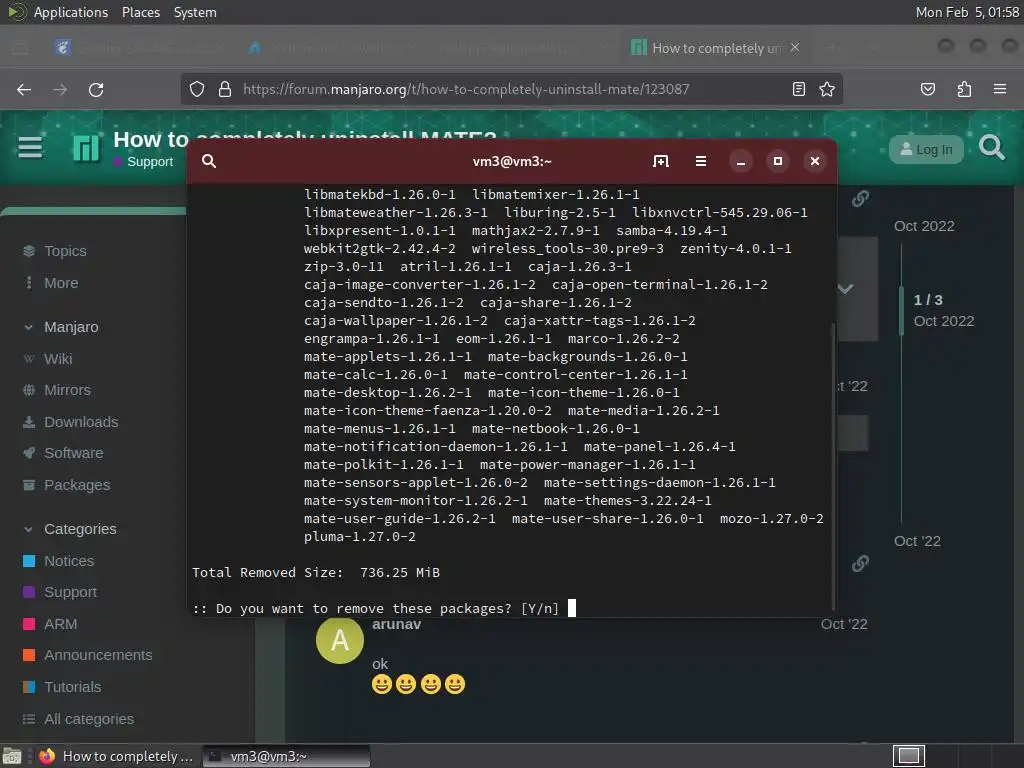Switch to vm3@vm3 terminal taskbar entry
The height and width of the screenshot is (768, 1024).
pos(286,756)
